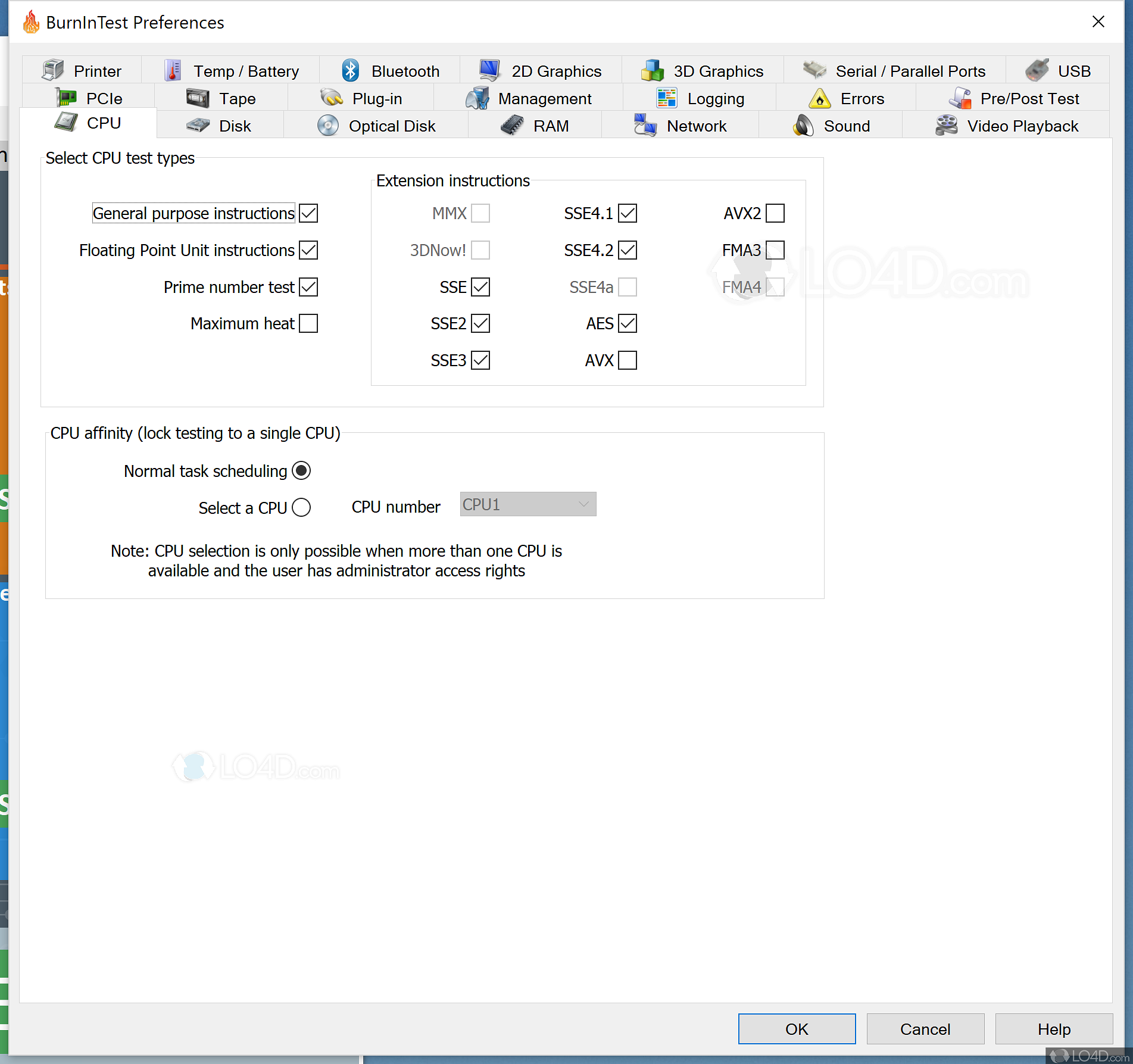Select the 'Select a CPU' radio button
This screenshot has width=1133, height=1064.
(x=302, y=507)
